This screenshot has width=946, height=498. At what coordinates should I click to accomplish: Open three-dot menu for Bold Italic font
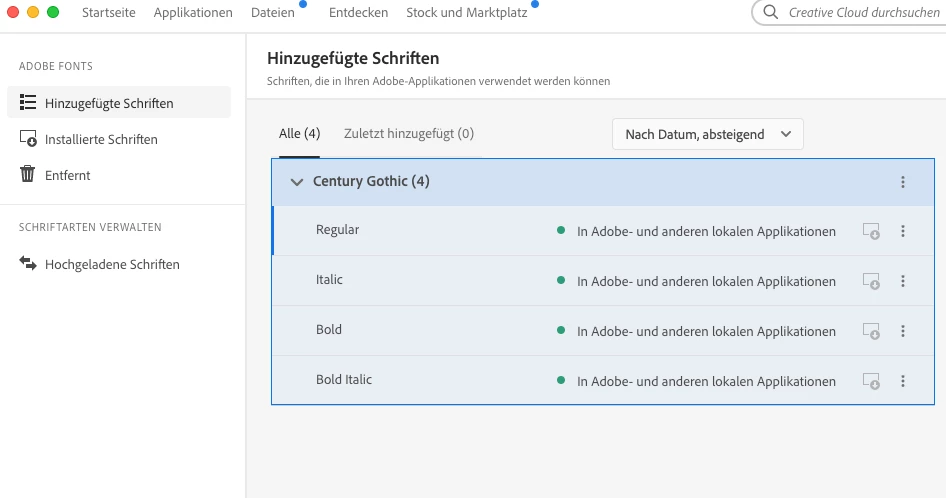pyautogui.click(x=903, y=381)
